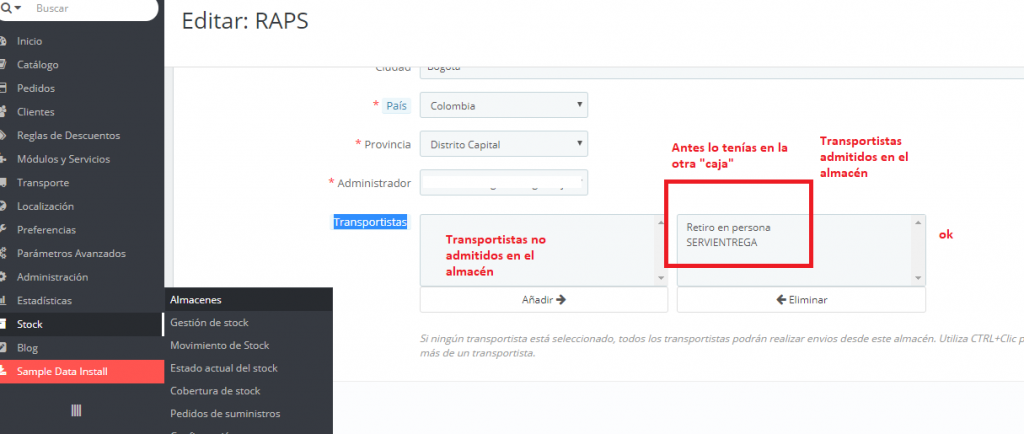Click the Clientes sidebar icon

[x=4, y=112]
